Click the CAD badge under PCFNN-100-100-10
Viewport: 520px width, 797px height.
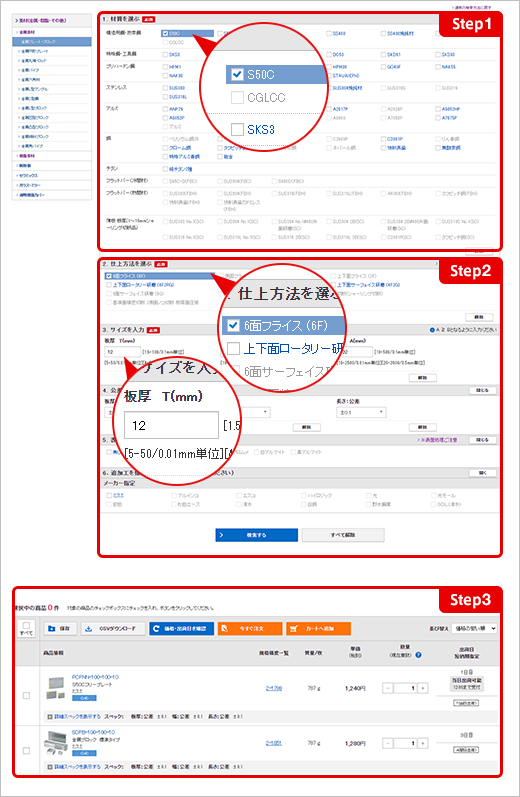tap(84, 700)
